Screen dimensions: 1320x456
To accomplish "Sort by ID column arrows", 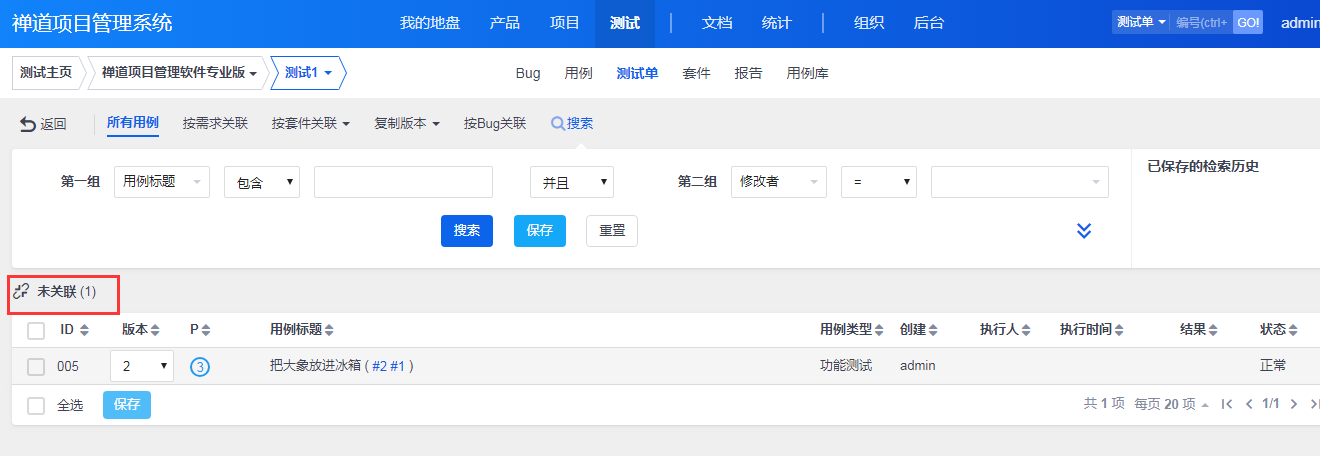I will (84, 330).
